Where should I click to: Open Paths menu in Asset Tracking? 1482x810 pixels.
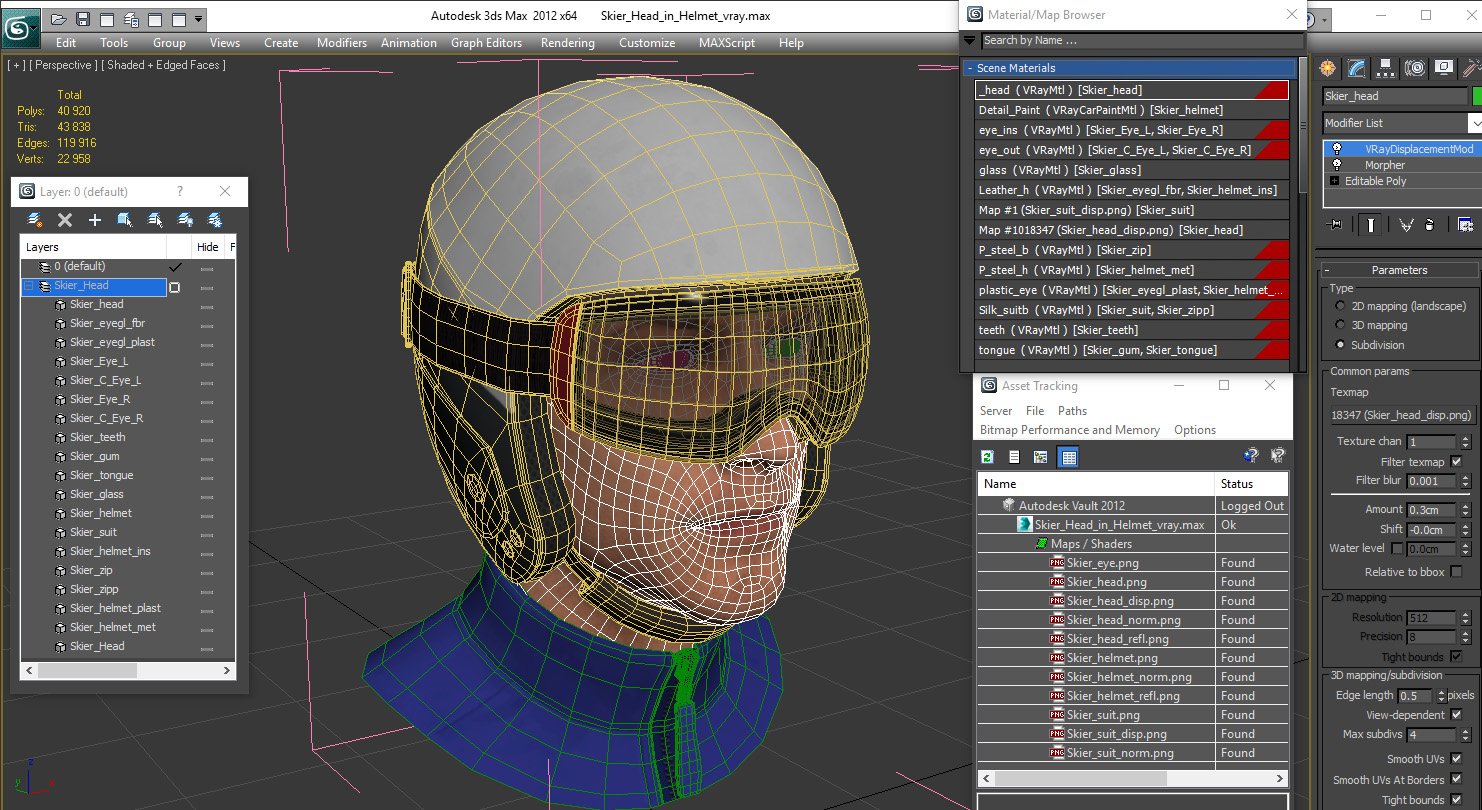pyautogui.click(x=1072, y=411)
